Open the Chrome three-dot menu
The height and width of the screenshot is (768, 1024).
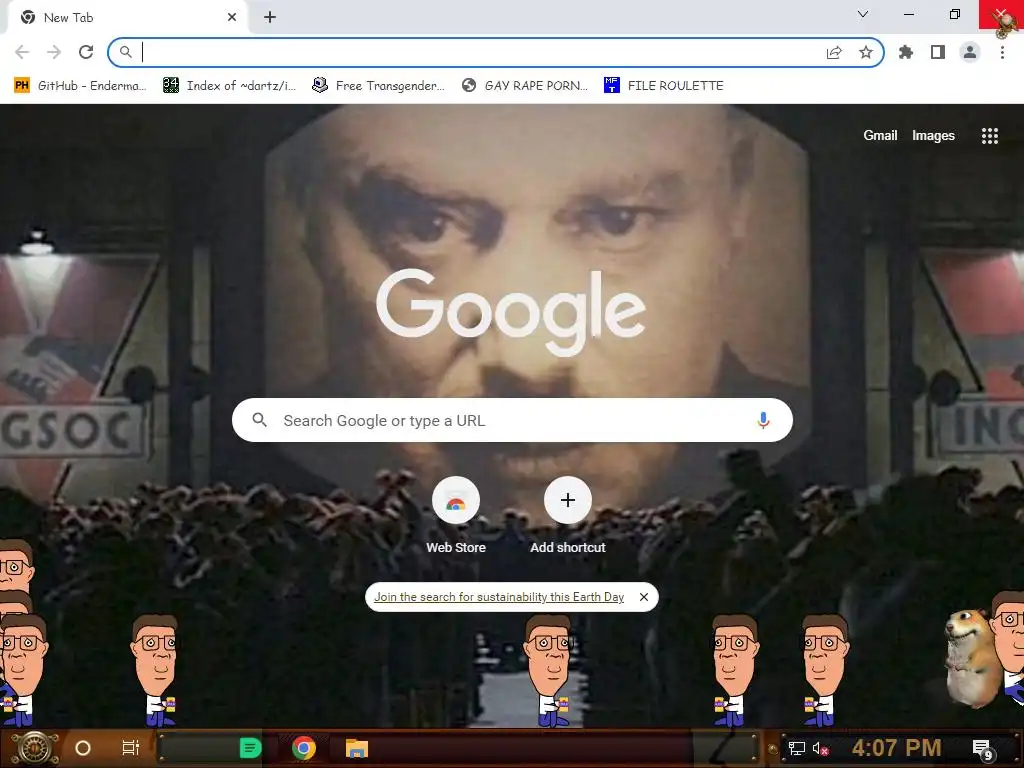[1002, 52]
